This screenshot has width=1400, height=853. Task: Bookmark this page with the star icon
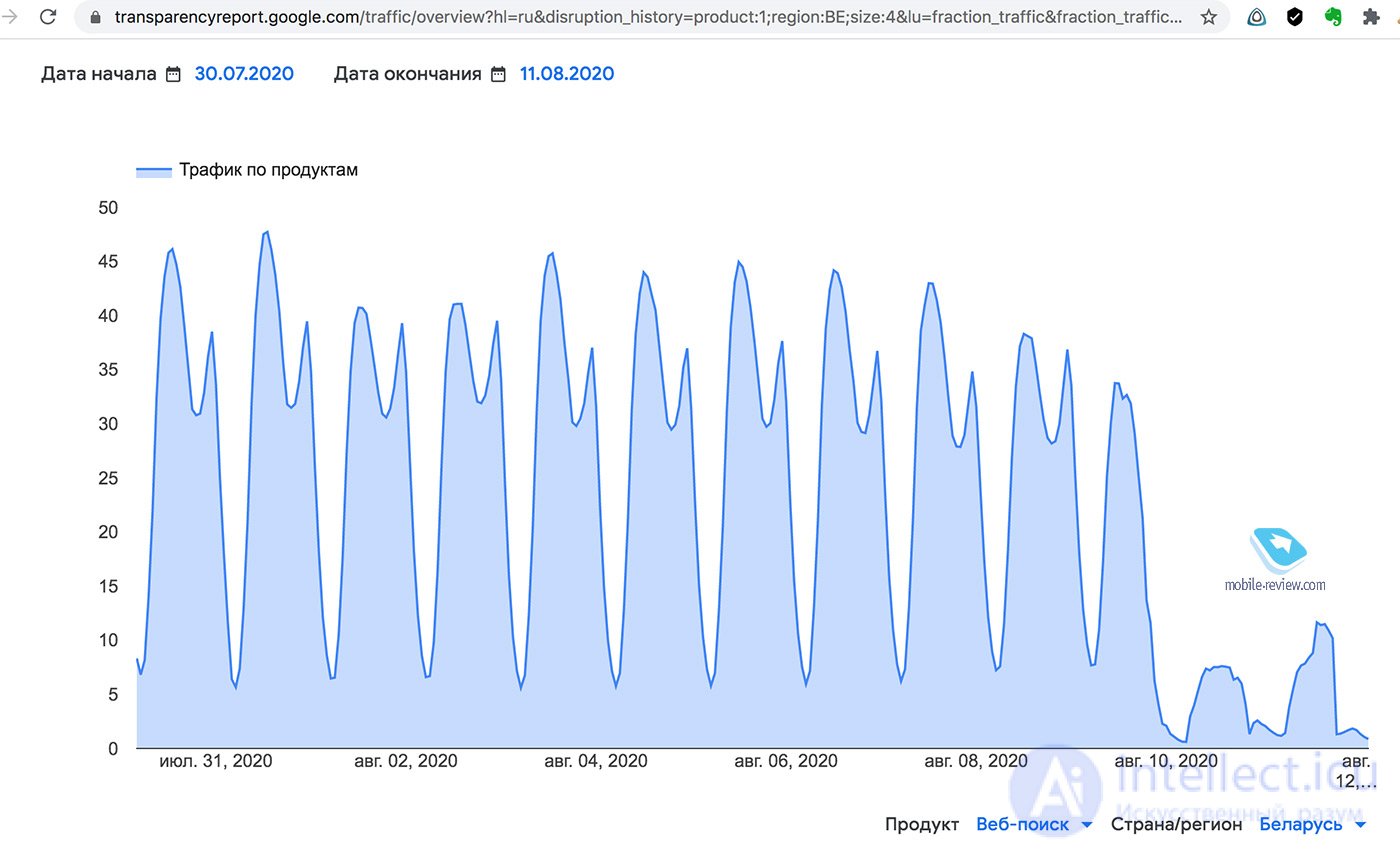click(x=1208, y=17)
